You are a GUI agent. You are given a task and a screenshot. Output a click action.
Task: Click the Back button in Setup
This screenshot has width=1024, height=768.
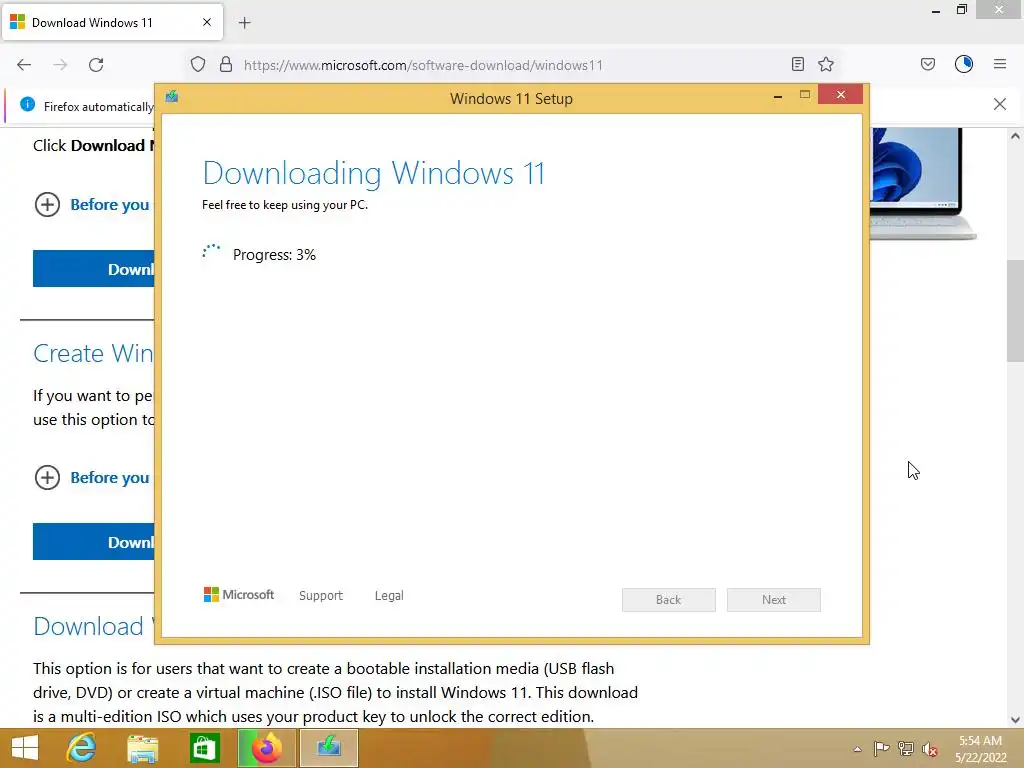669,600
